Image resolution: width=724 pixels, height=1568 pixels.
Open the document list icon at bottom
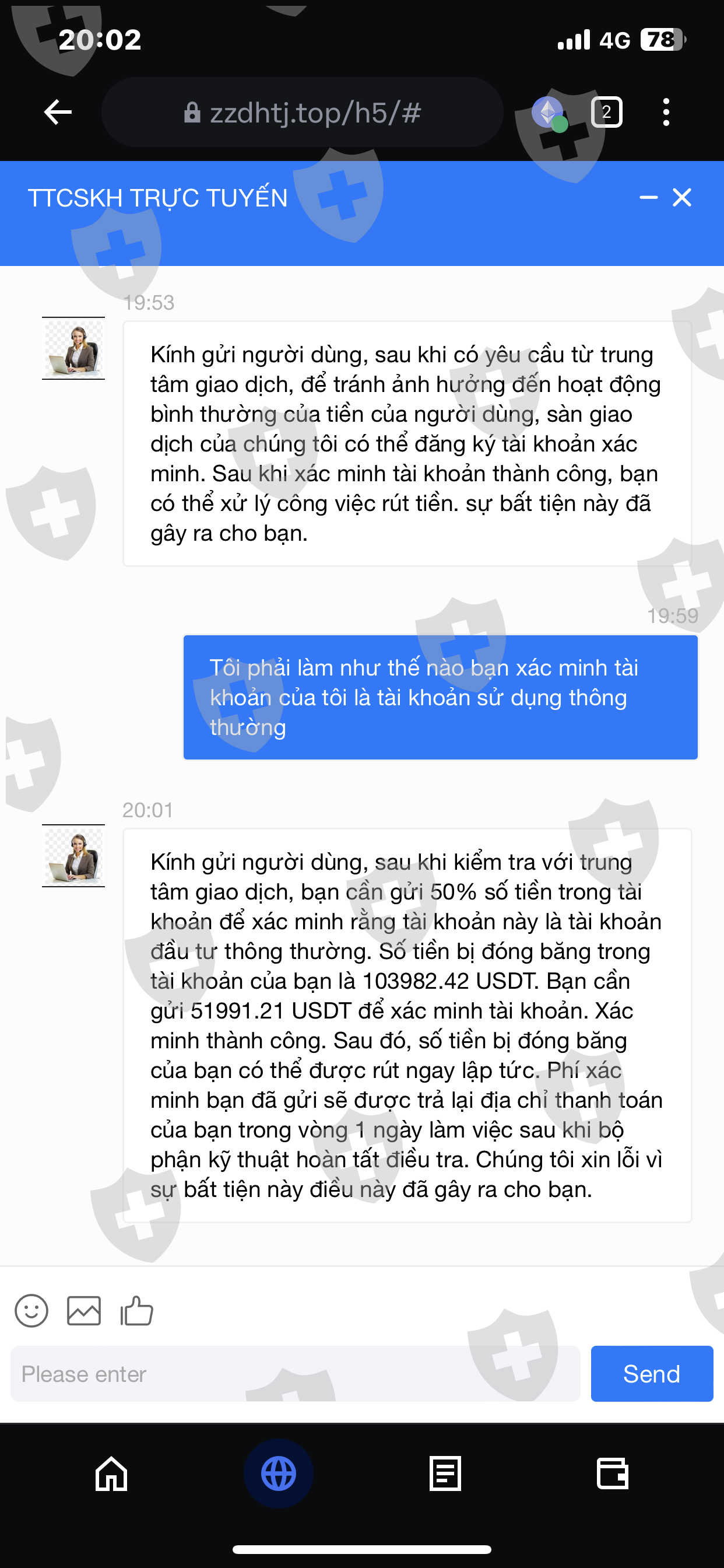tap(445, 1473)
